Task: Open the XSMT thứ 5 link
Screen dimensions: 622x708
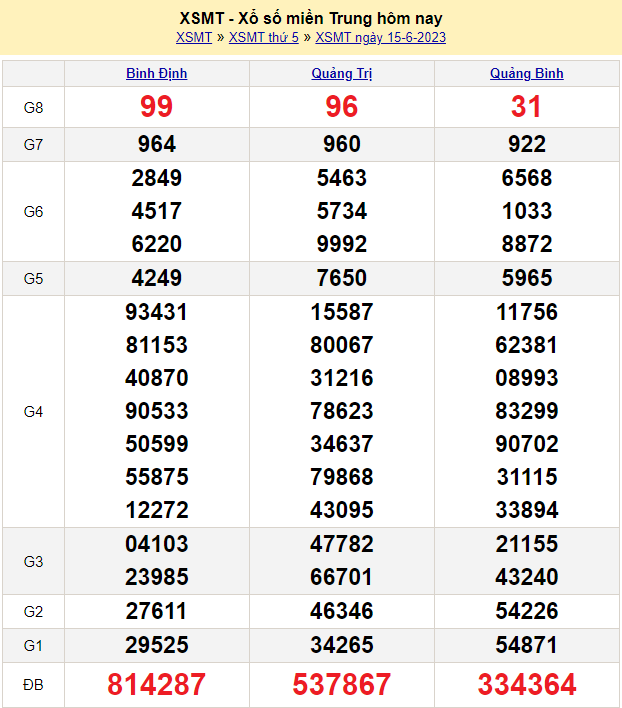Action: click(x=264, y=37)
